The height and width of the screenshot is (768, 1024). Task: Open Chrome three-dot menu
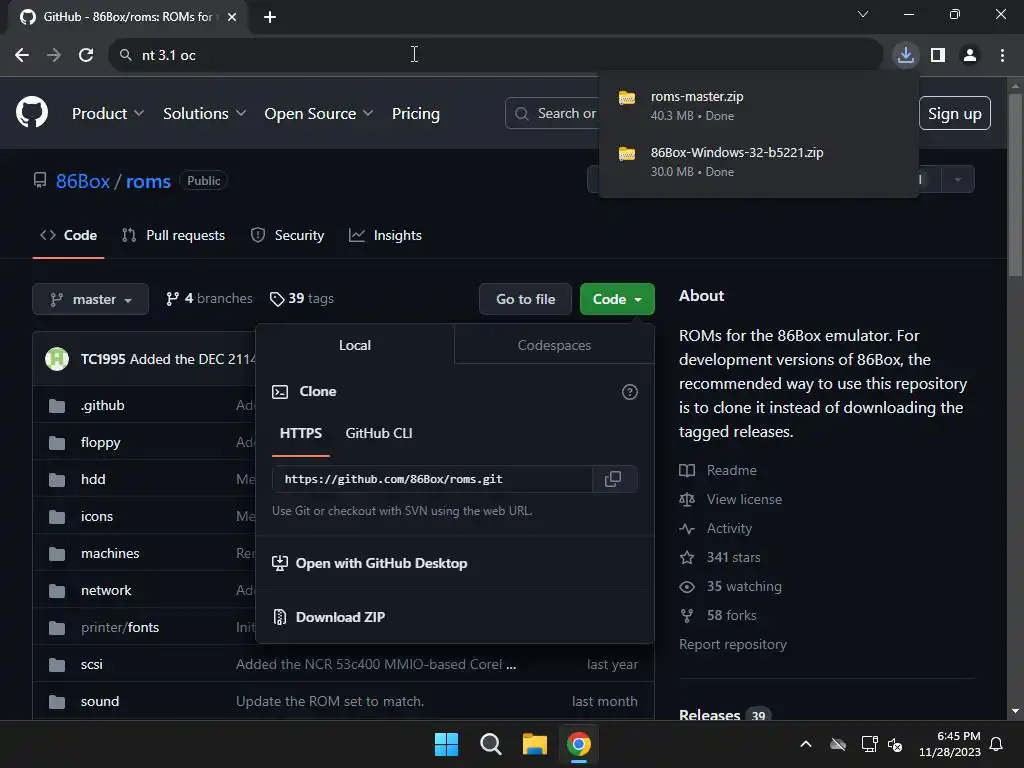tap(1002, 55)
